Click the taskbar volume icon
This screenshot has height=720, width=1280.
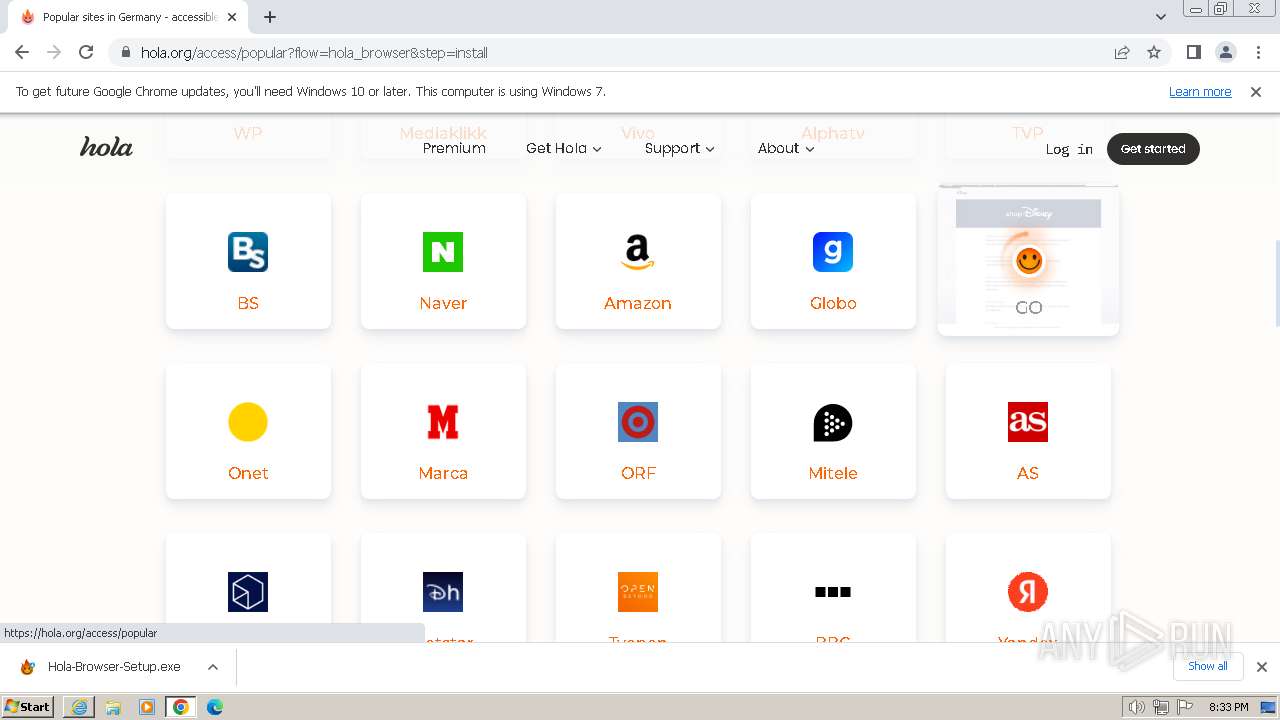point(1137,707)
